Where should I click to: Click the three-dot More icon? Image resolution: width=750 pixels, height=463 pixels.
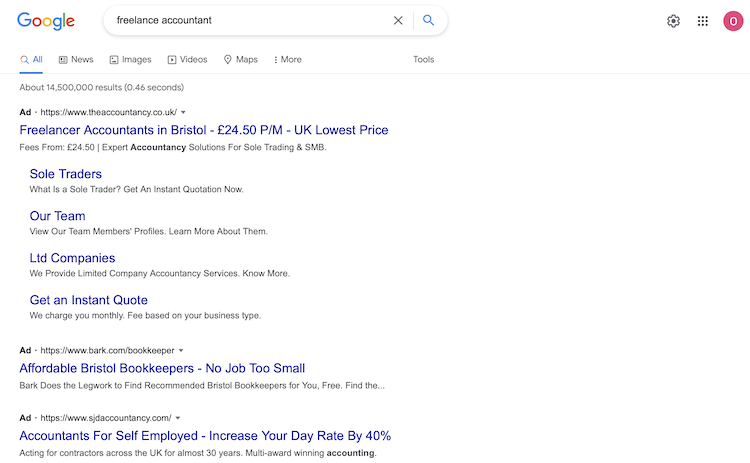[x=276, y=60]
